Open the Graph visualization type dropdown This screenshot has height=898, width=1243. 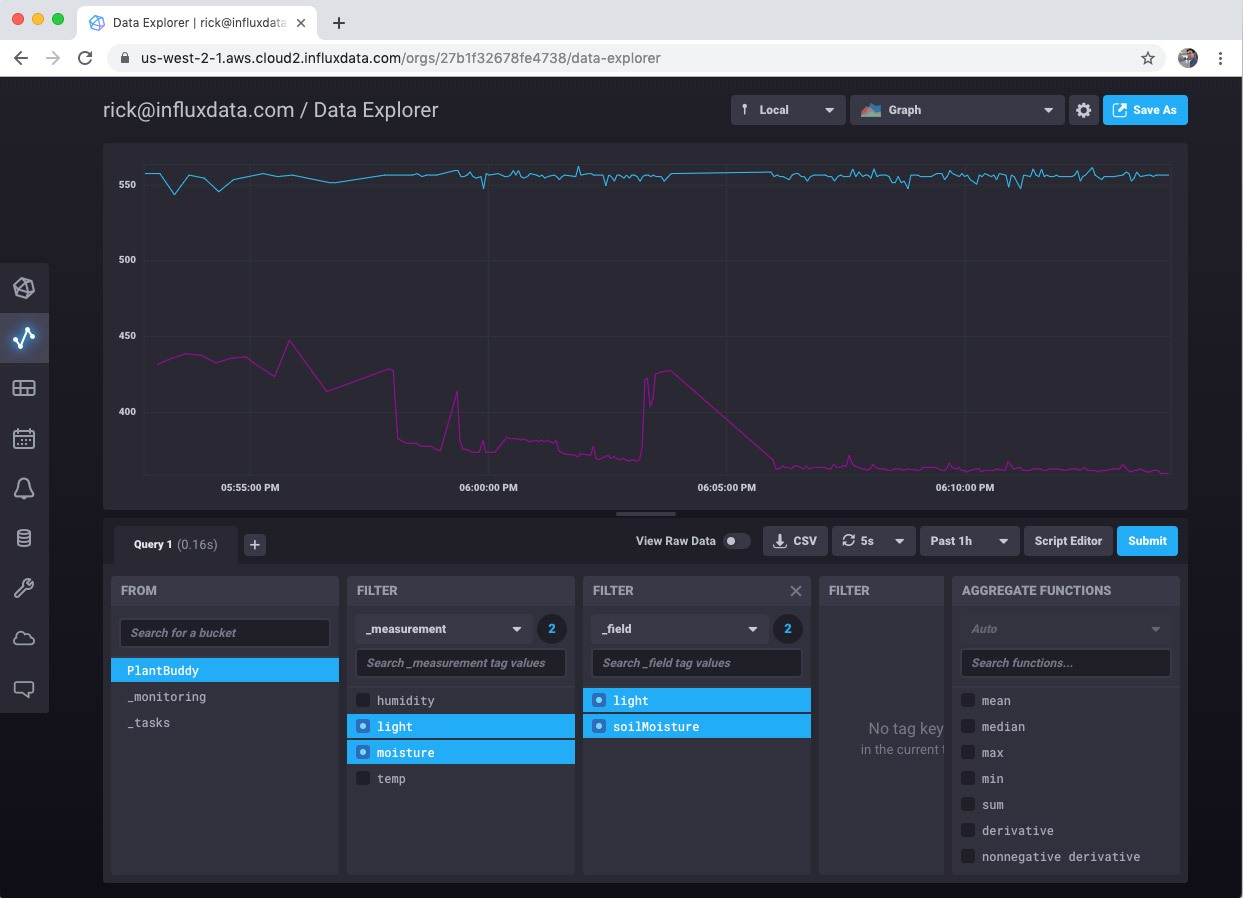(956, 110)
